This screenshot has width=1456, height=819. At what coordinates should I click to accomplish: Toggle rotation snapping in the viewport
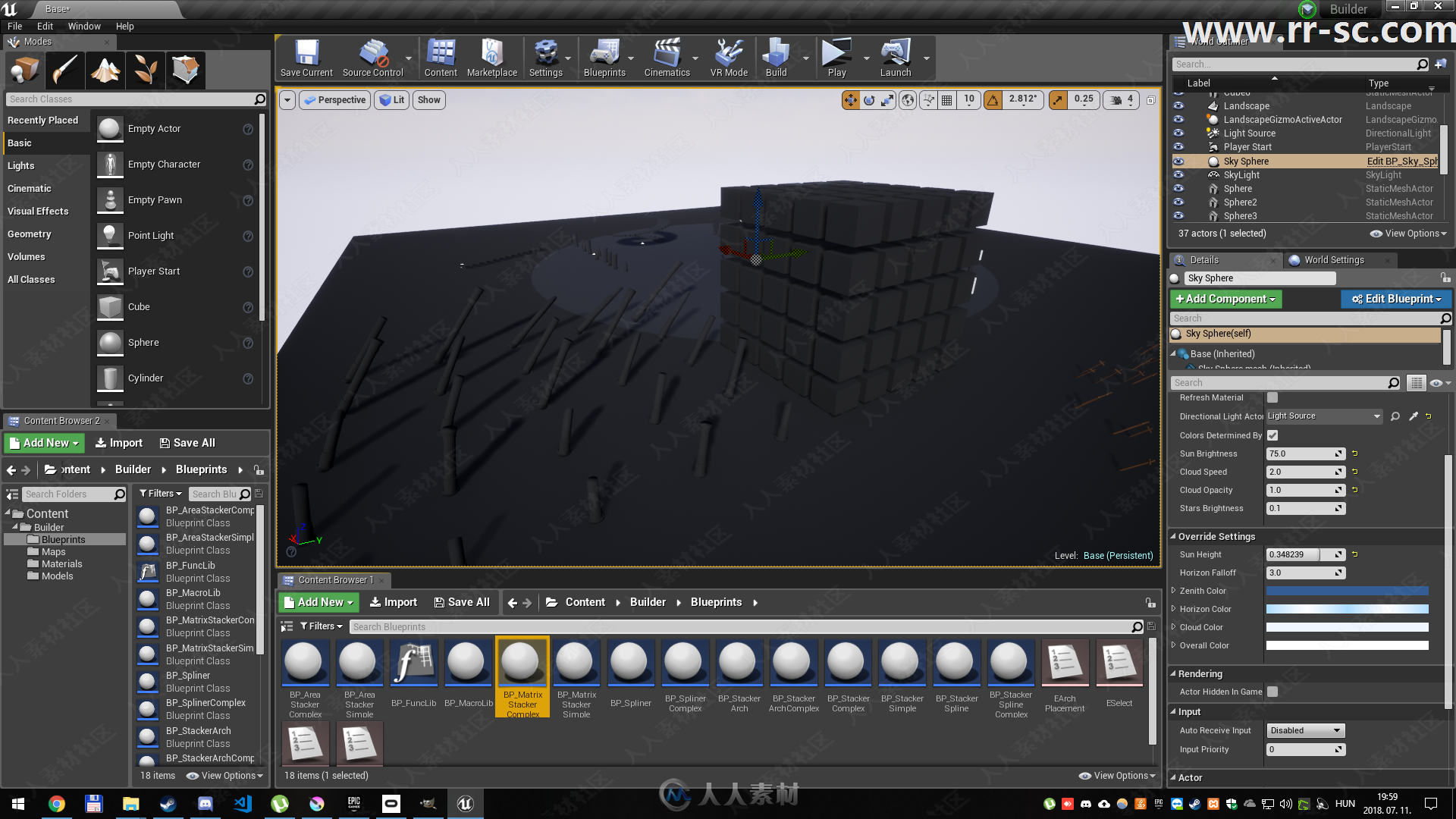[993, 100]
